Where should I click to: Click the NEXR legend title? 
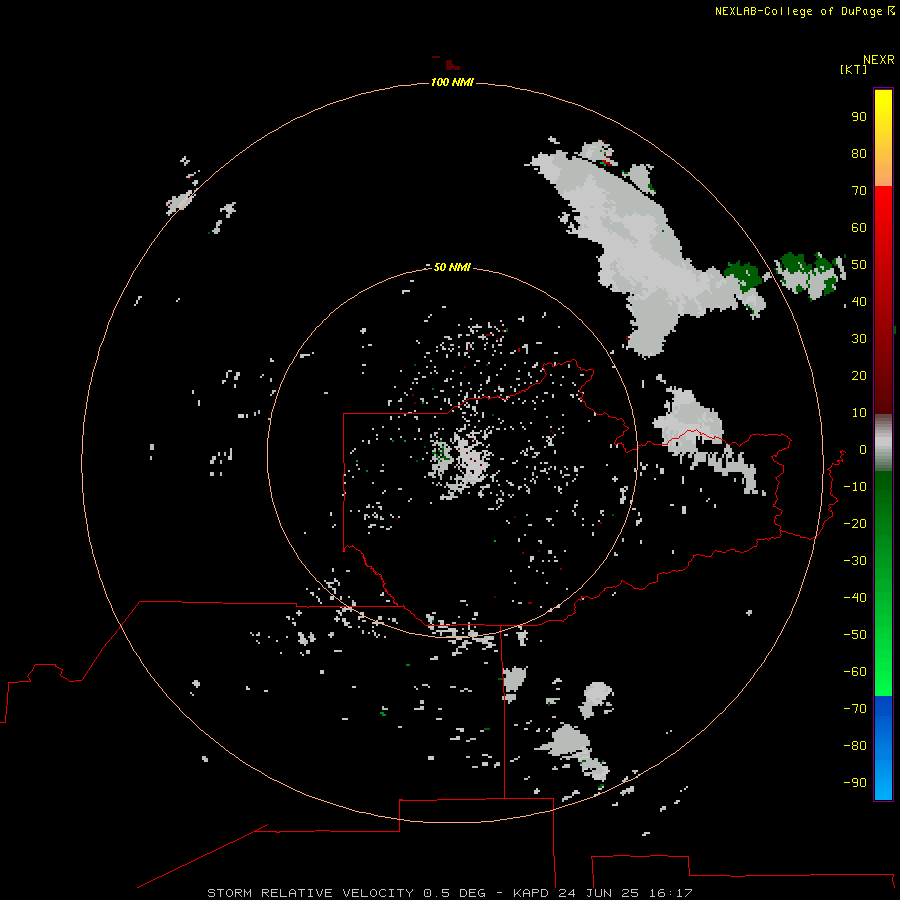[x=879, y=60]
